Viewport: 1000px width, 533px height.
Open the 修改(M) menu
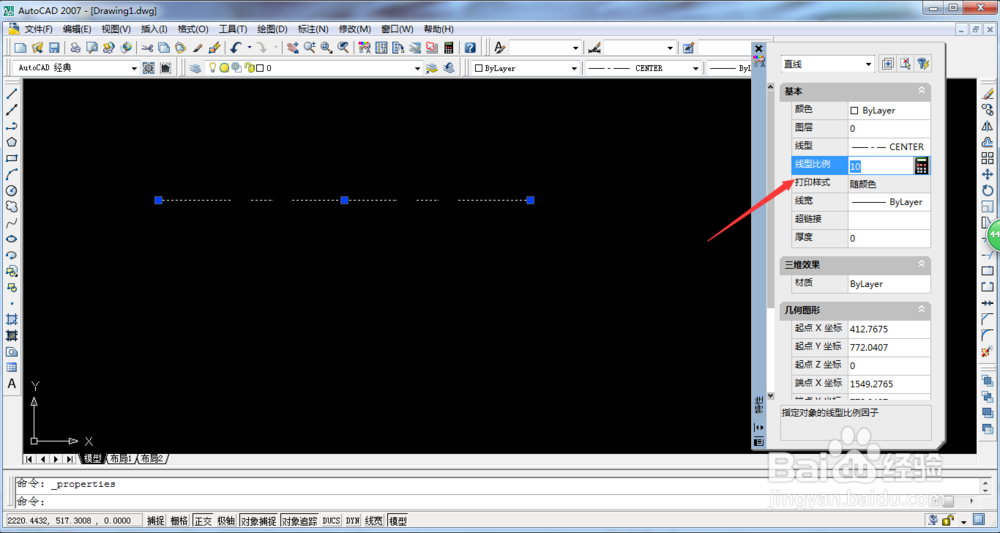tap(355, 29)
